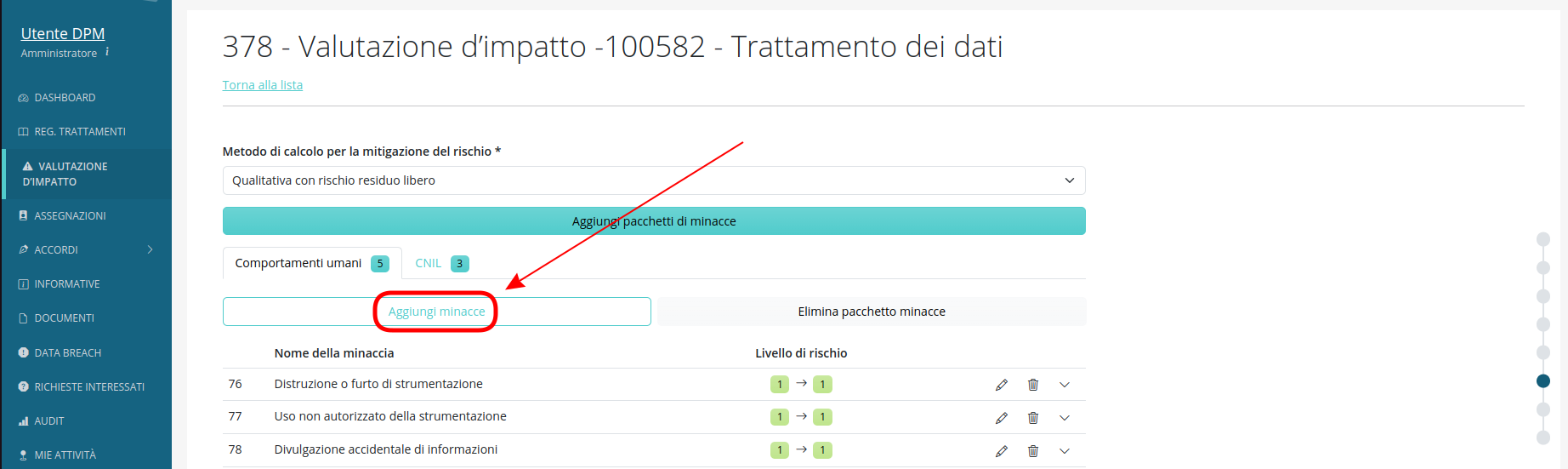Click the Richieste Interessati question icon
Viewport: 1568px width, 469px height.
[x=23, y=386]
